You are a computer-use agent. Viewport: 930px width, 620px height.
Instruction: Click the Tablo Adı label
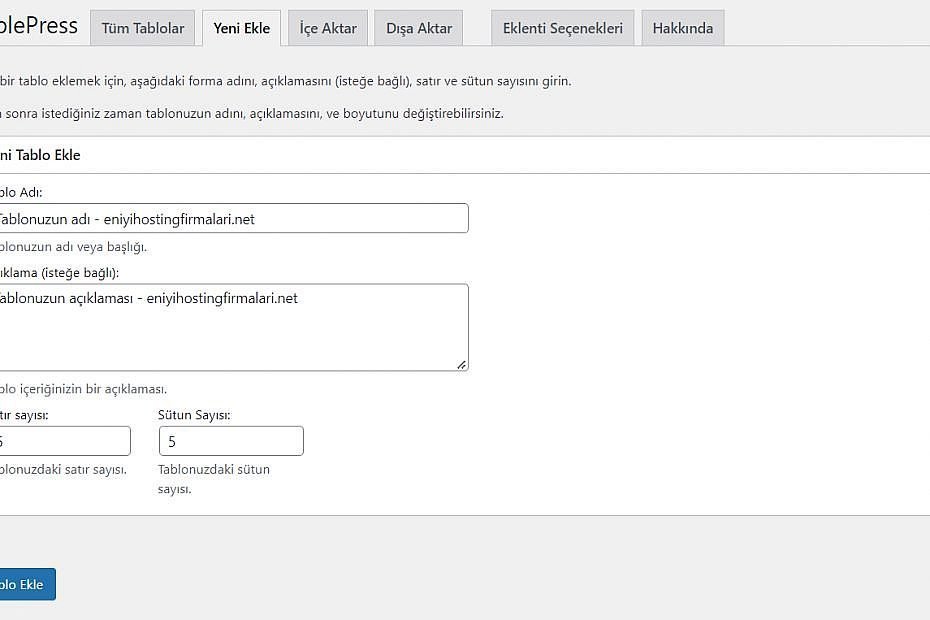click(21, 192)
